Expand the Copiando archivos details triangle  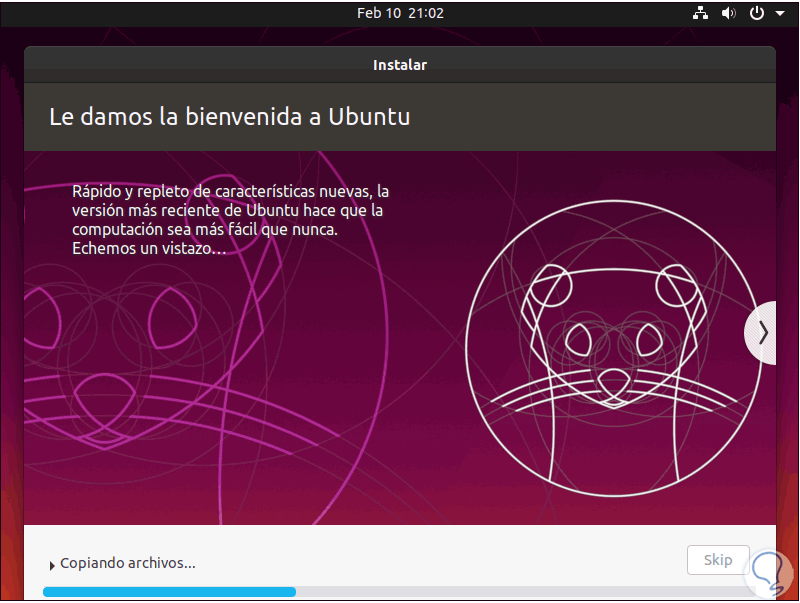[52, 565]
